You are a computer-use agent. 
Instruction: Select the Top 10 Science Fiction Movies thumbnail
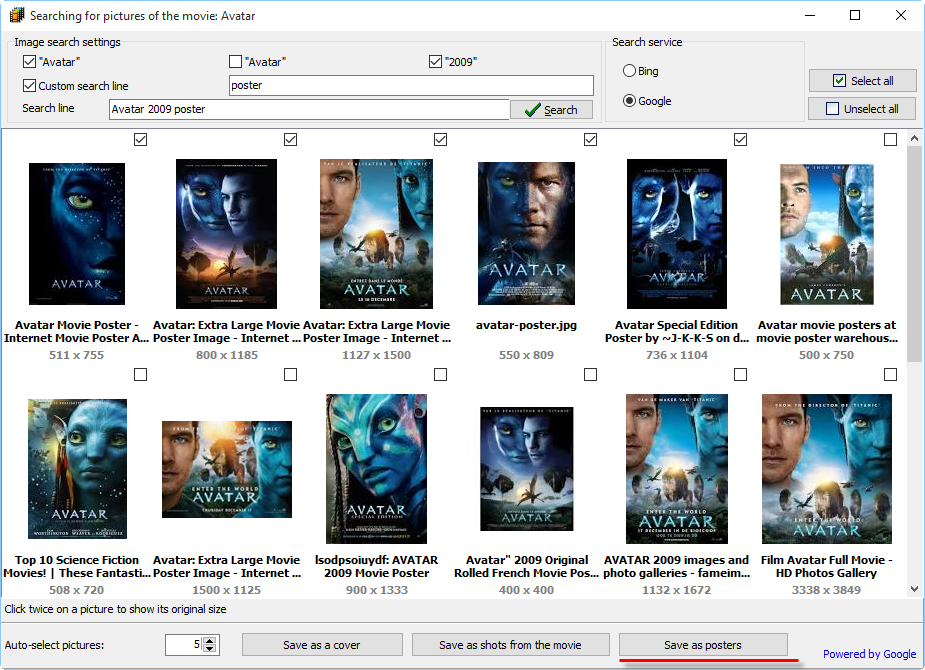77,469
